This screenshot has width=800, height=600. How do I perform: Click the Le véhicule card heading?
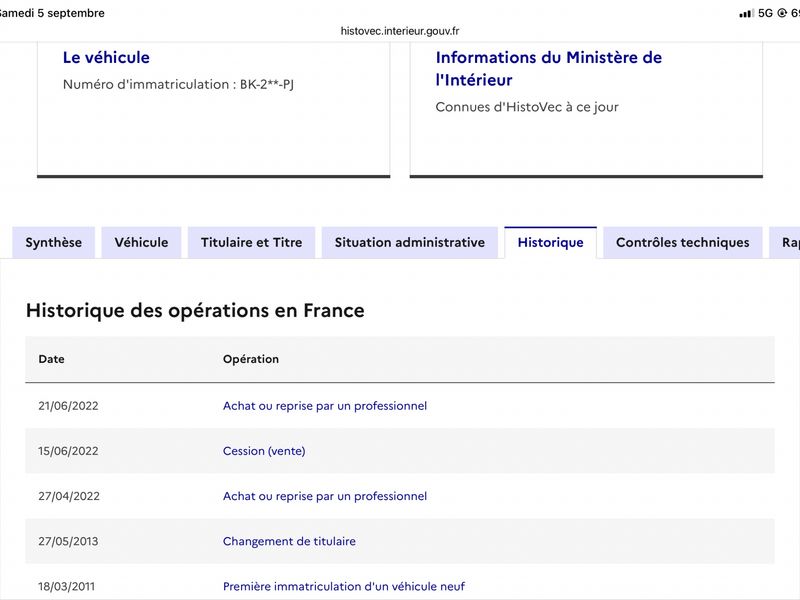106,57
